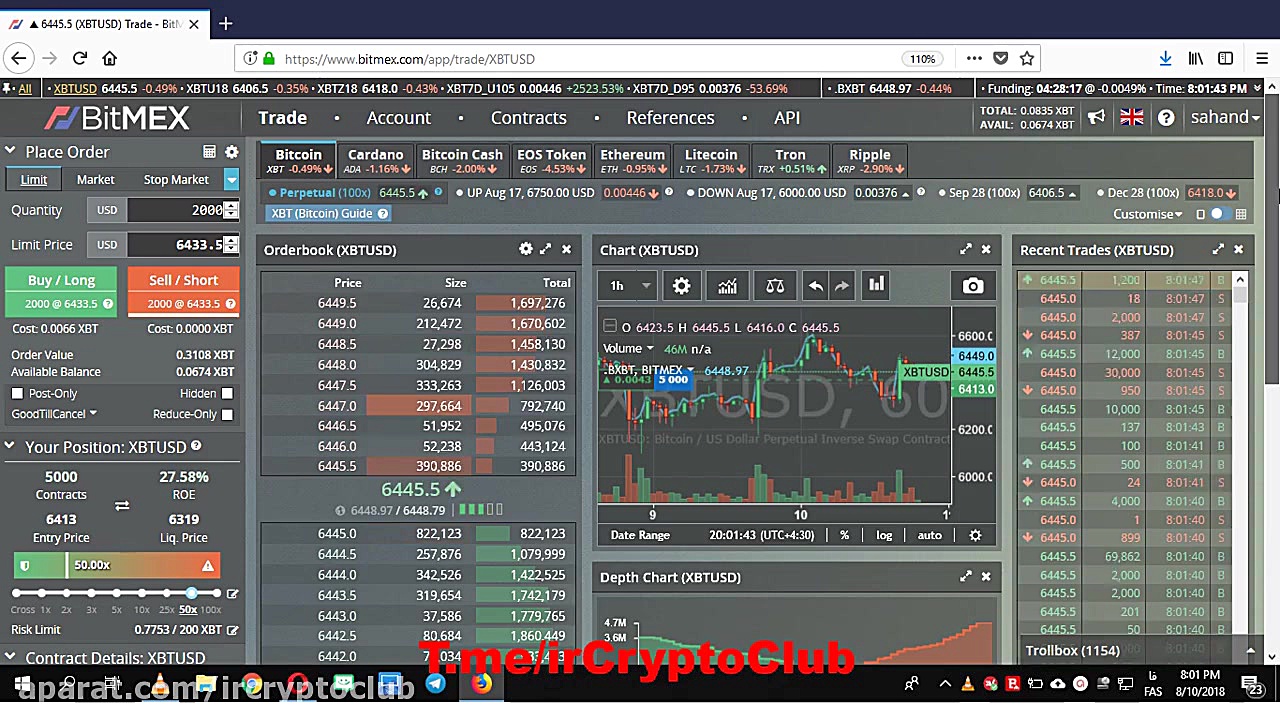Open chart 1h interval dropdown
Image resolution: width=1280 pixels, height=720 pixels.
click(630, 286)
